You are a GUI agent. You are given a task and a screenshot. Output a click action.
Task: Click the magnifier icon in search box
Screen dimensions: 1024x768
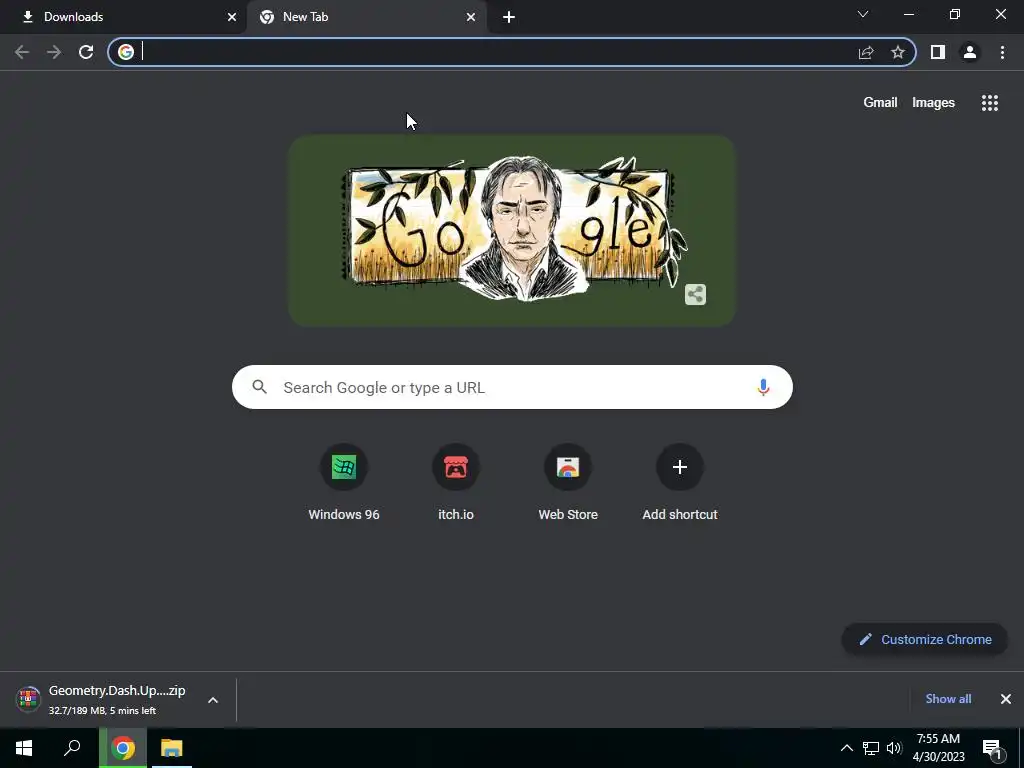tap(260, 387)
